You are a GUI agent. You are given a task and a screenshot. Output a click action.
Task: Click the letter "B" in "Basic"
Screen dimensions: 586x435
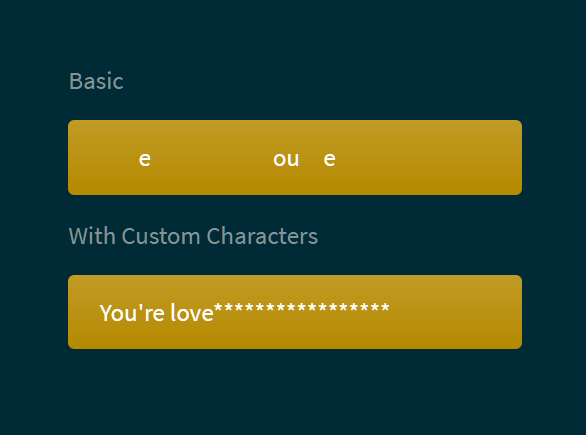coord(75,81)
